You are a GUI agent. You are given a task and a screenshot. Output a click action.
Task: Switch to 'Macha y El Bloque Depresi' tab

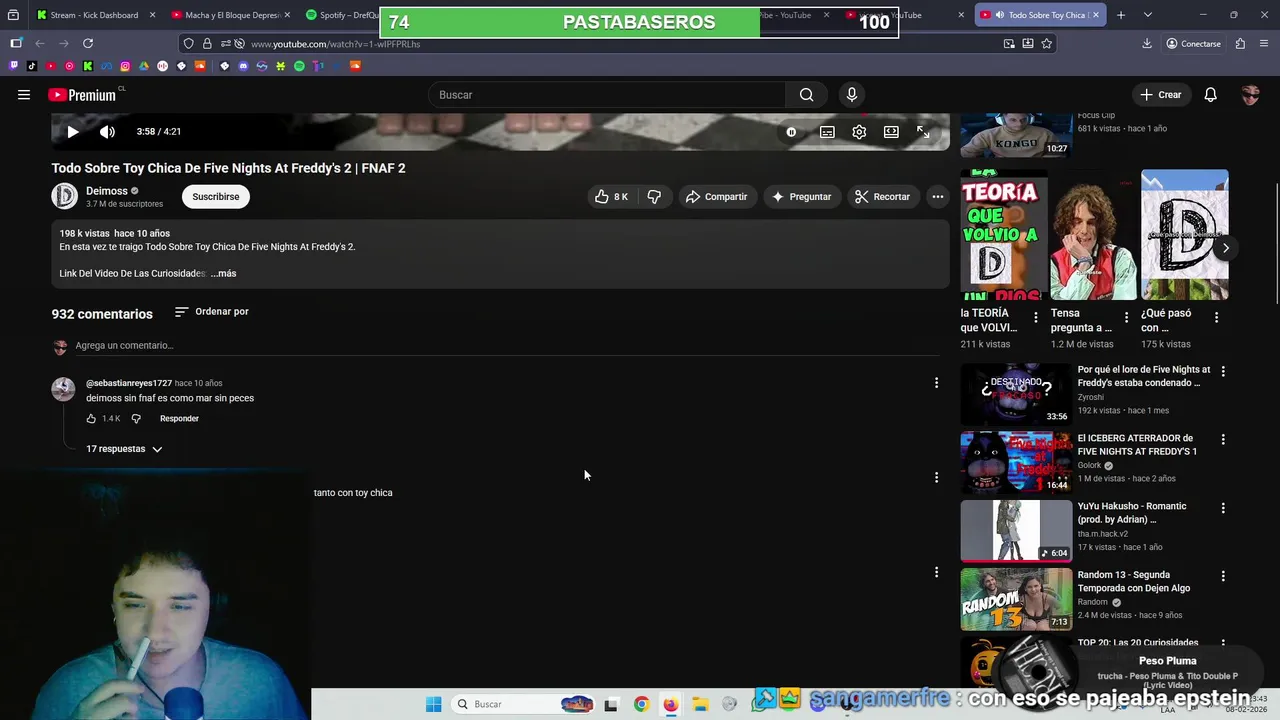[231, 15]
